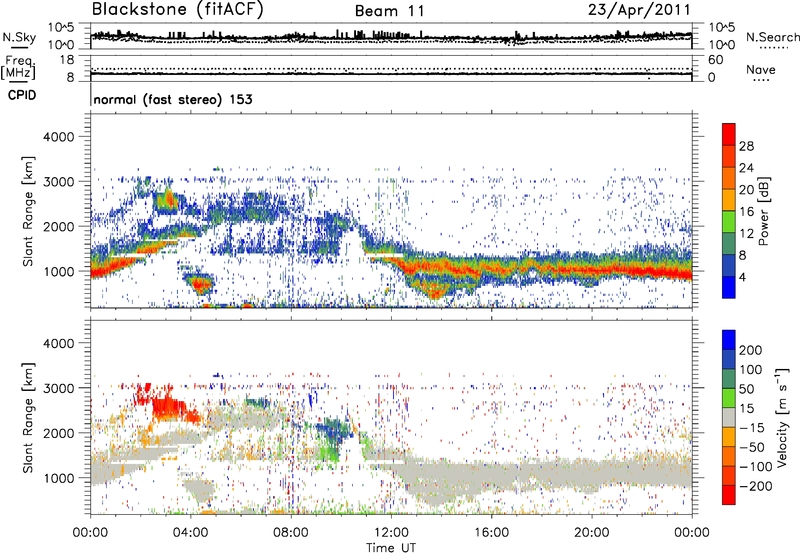Image resolution: width=800 pixels, height=554 pixels.
Task: Select the "CPID" row label
Action: pos(22,95)
